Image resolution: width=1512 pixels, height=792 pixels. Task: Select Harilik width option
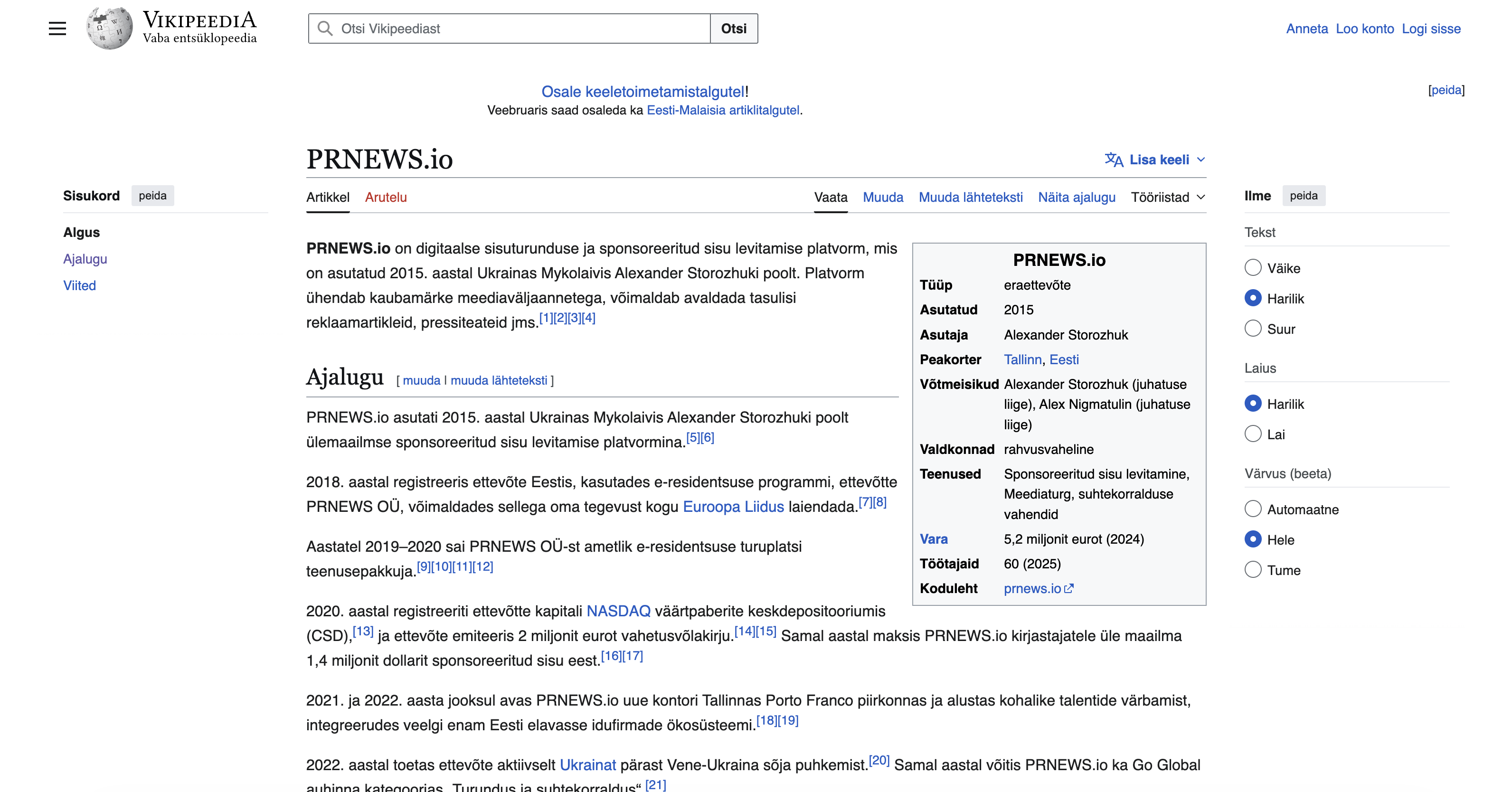coord(1253,403)
